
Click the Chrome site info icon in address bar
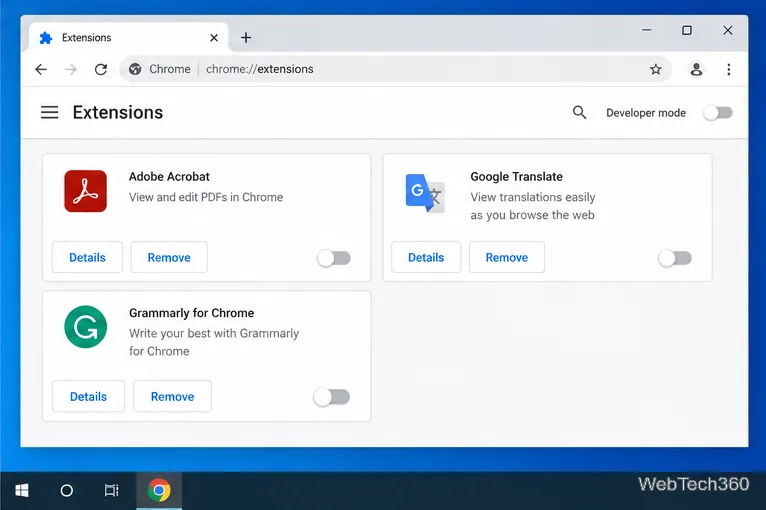[135, 69]
